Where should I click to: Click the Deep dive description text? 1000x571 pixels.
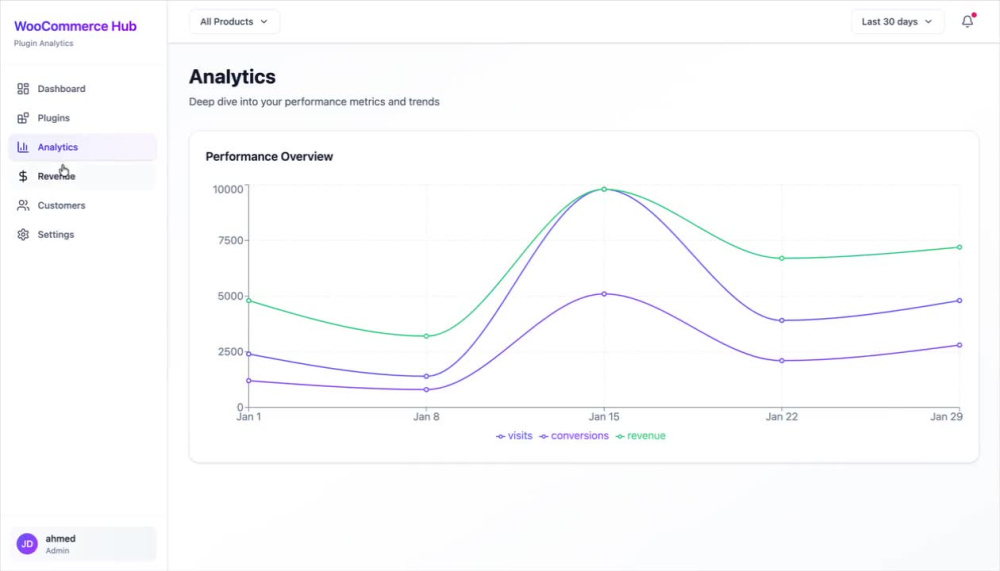pyautogui.click(x=314, y=101)
